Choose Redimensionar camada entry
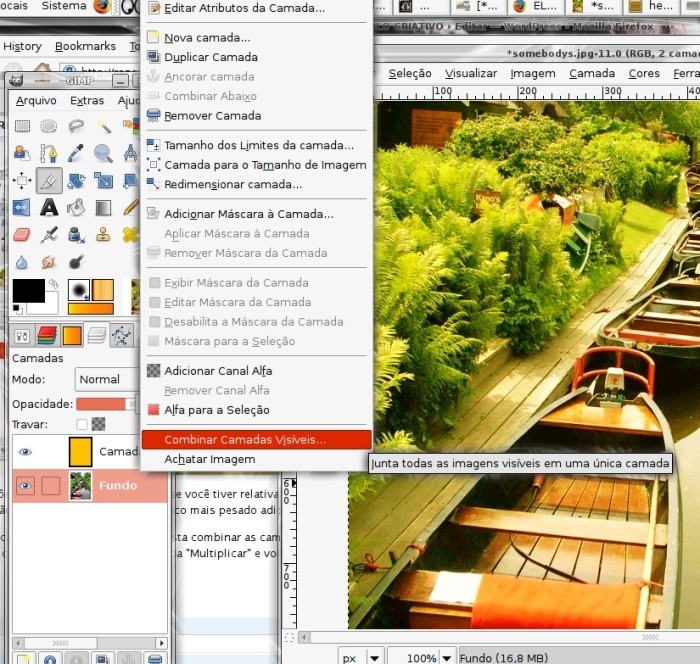Screen dimensions: 700x664 tap(257, 184)
